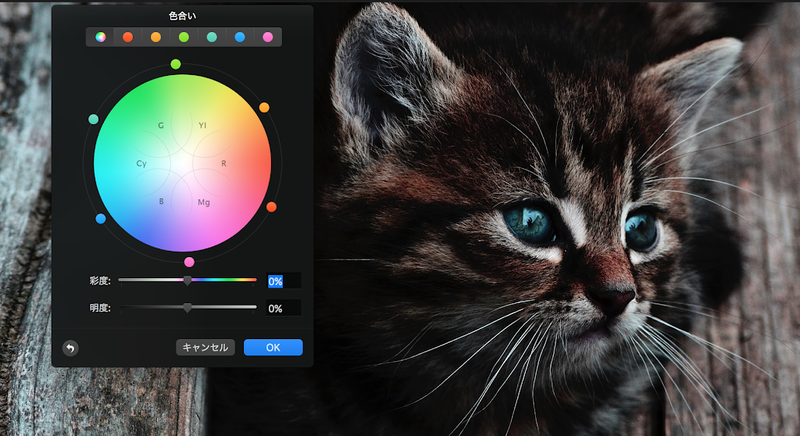Choose the green color range in top row
The image size is (800, 436).
183,37
